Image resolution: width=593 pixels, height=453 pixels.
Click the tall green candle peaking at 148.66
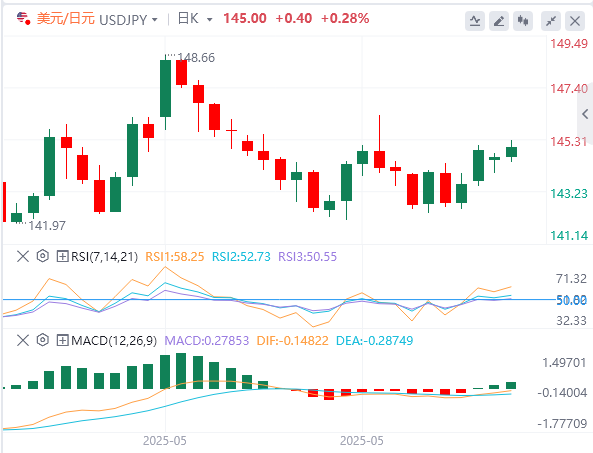(165, 88)
